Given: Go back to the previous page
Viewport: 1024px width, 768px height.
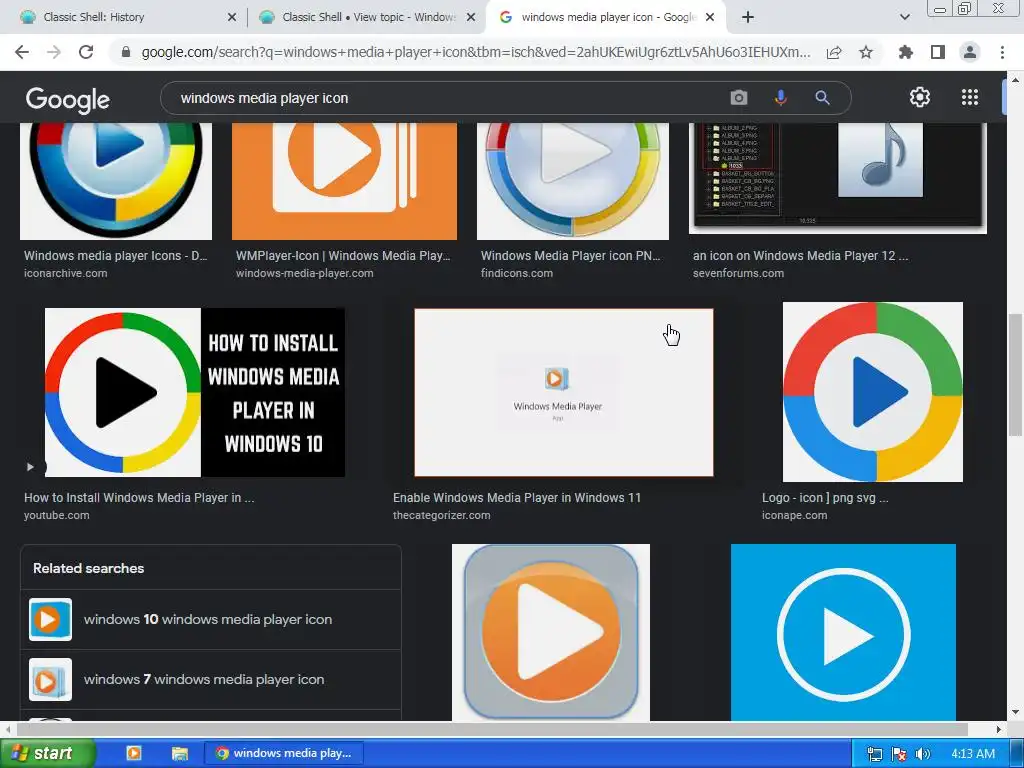Looking at the screenshot, I should 22,52.
